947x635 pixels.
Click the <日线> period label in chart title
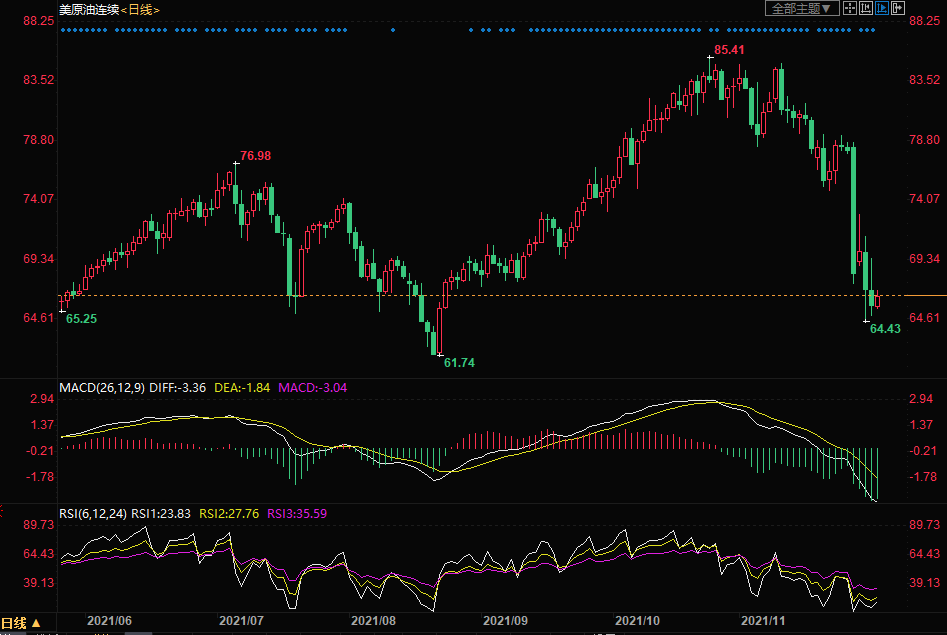coord(140,9)
